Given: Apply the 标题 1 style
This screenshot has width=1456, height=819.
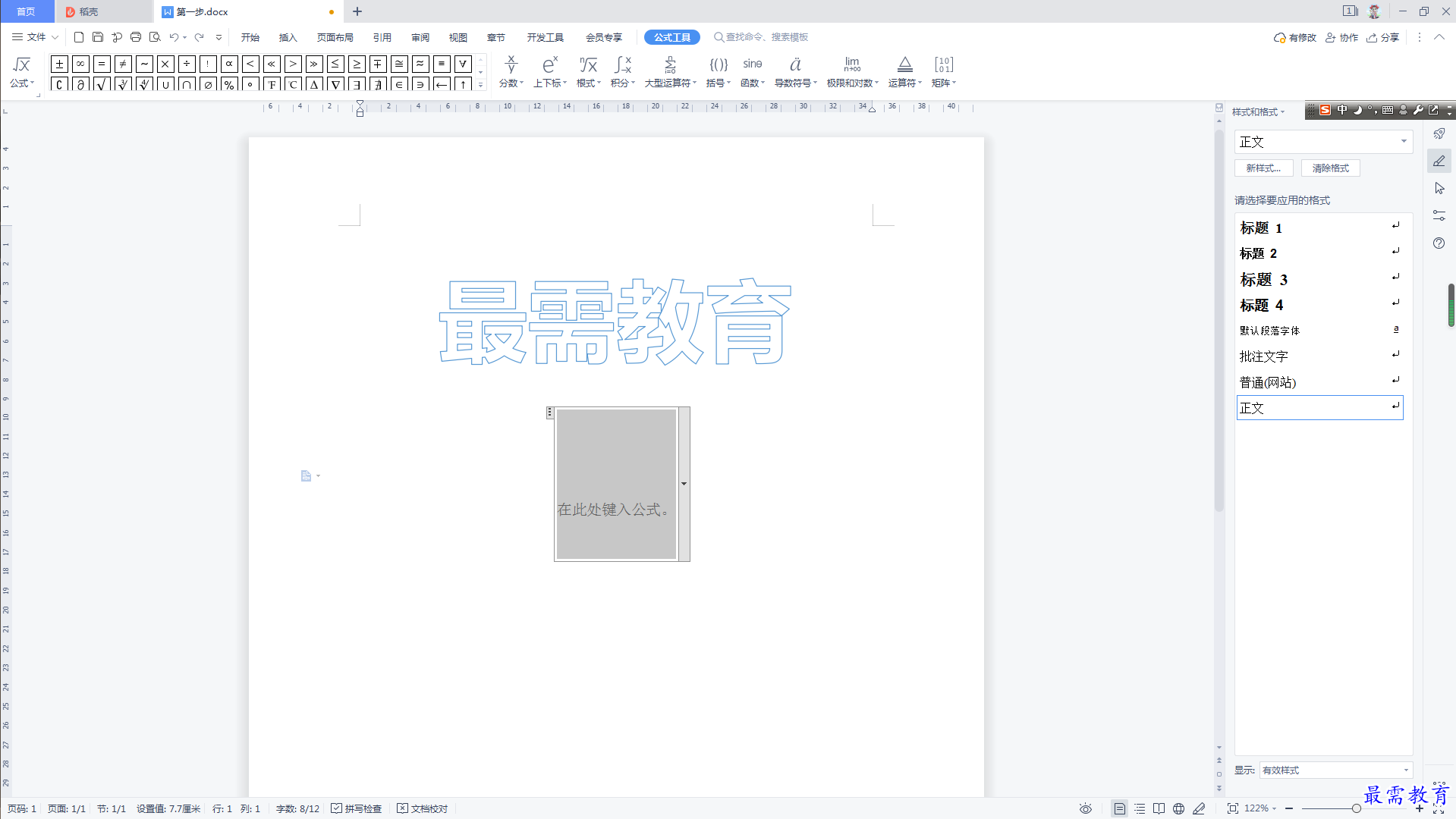Looking at the screenshot, I should tap(1320, 227).
